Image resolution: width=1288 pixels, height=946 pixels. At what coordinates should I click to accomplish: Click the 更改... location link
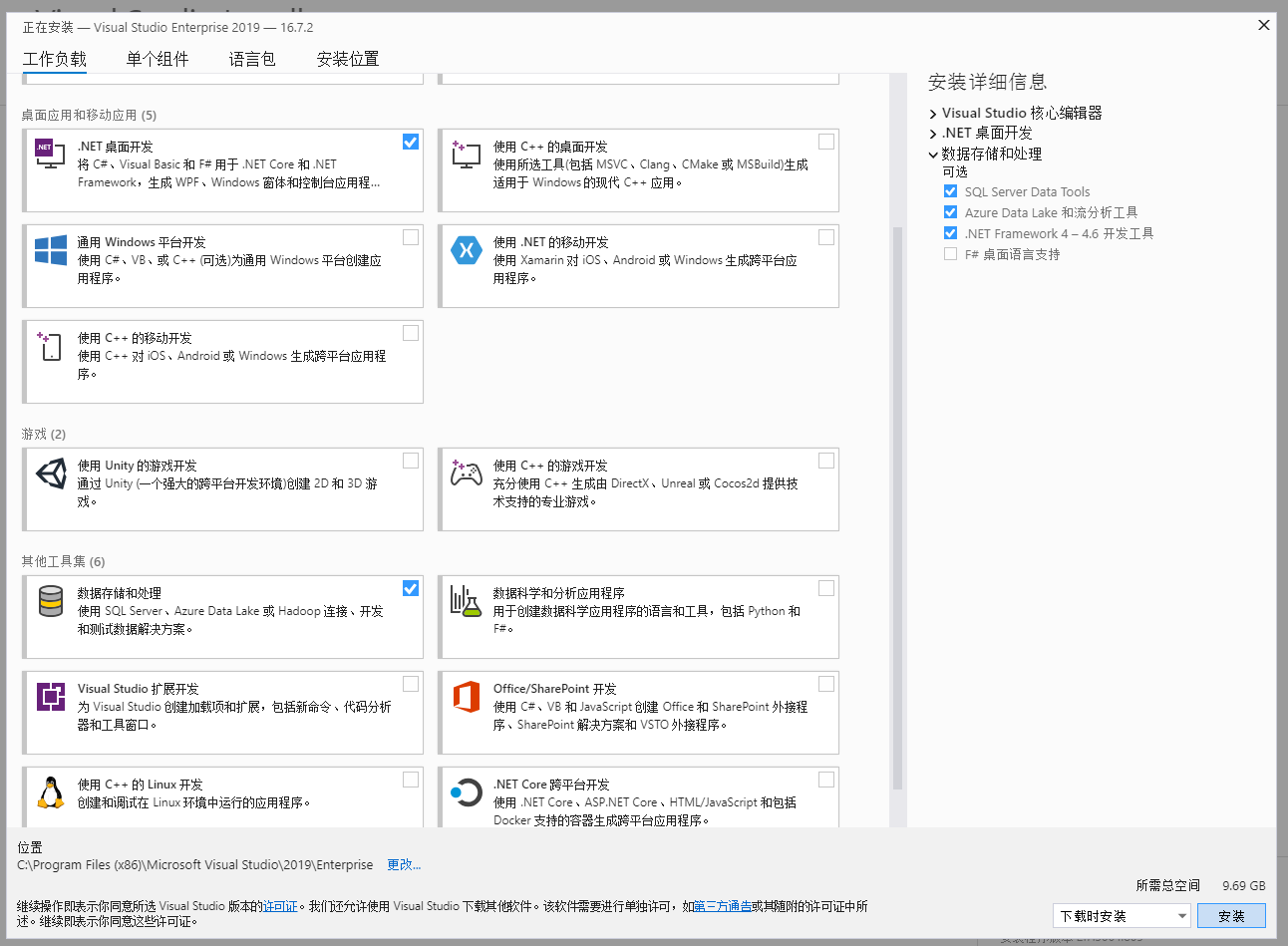pos(404,865)
